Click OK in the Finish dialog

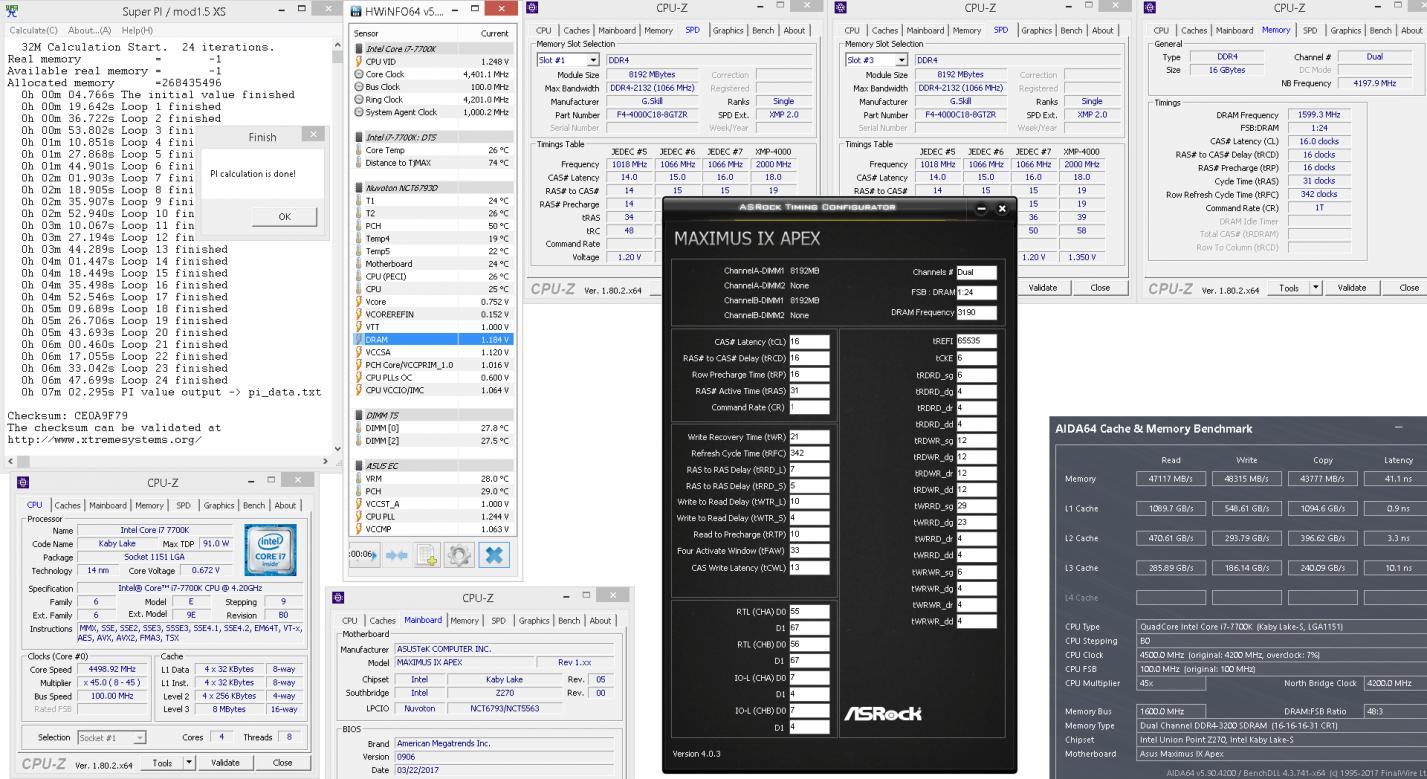point(283,216)
